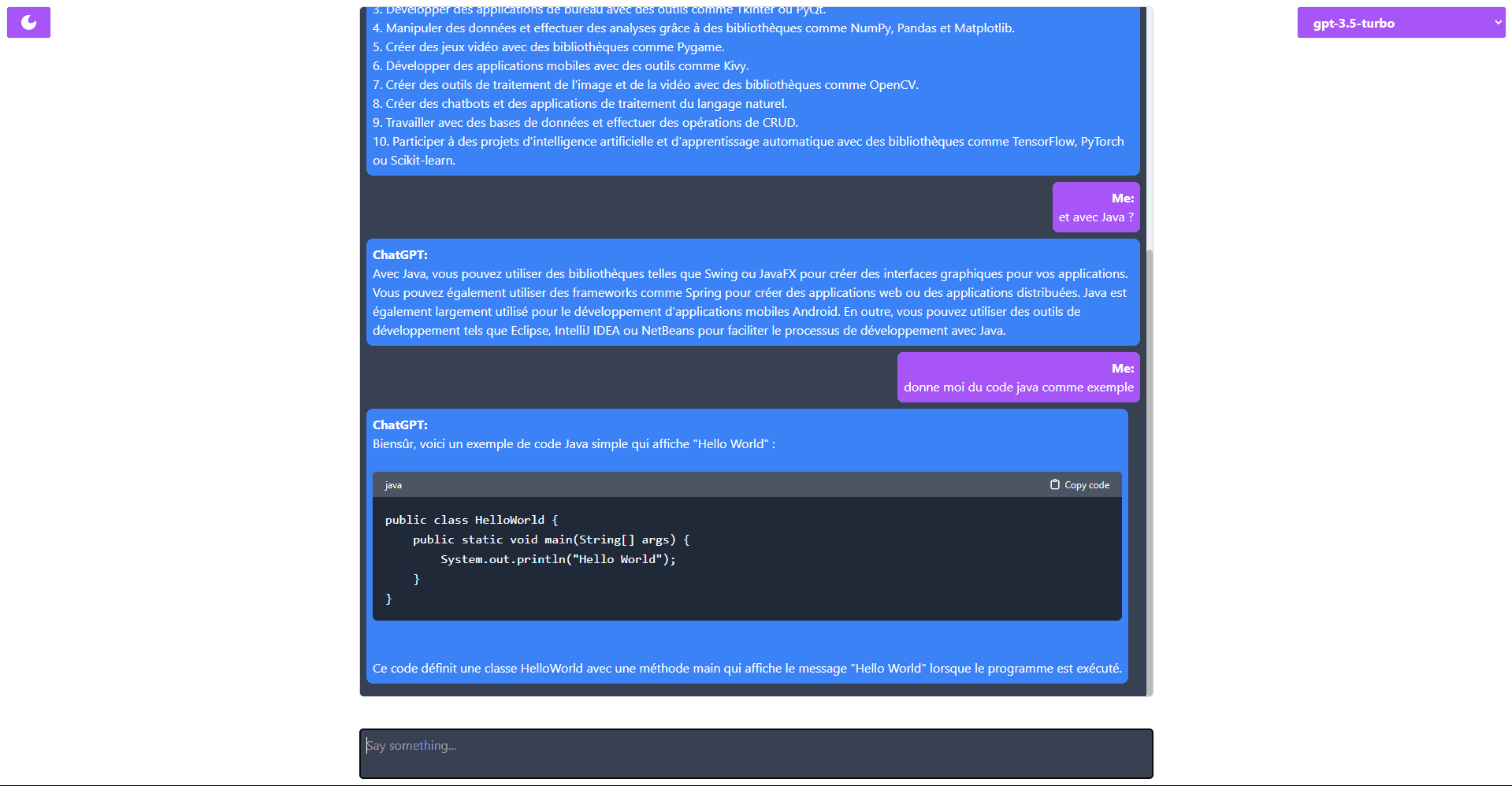
Task: Click the 'ChatGPT:' label above the Hello World reply
Action: click(400, 425)
